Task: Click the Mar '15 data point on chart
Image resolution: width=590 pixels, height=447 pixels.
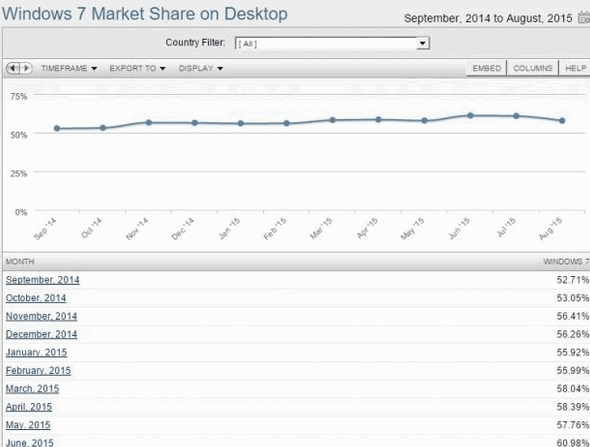Action: coord(333,120)
